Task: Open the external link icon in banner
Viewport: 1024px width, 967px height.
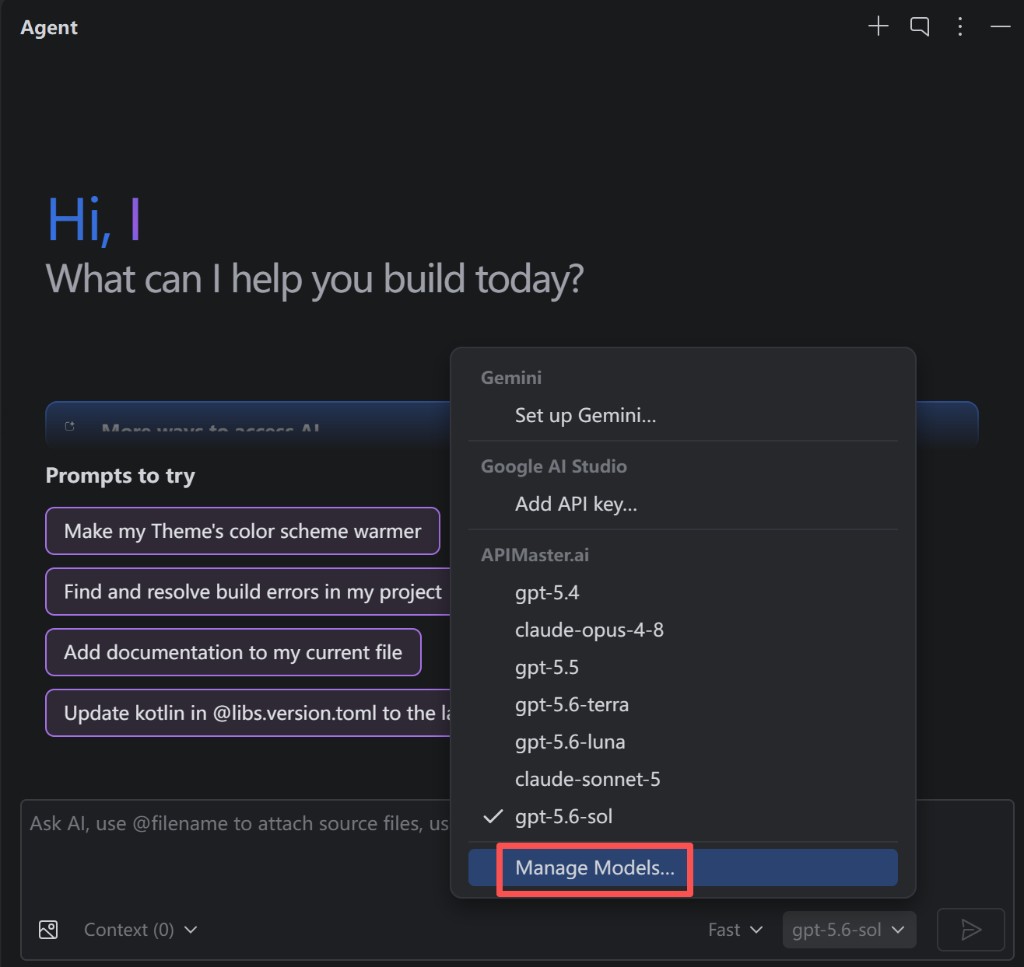Action: point(70,426)
